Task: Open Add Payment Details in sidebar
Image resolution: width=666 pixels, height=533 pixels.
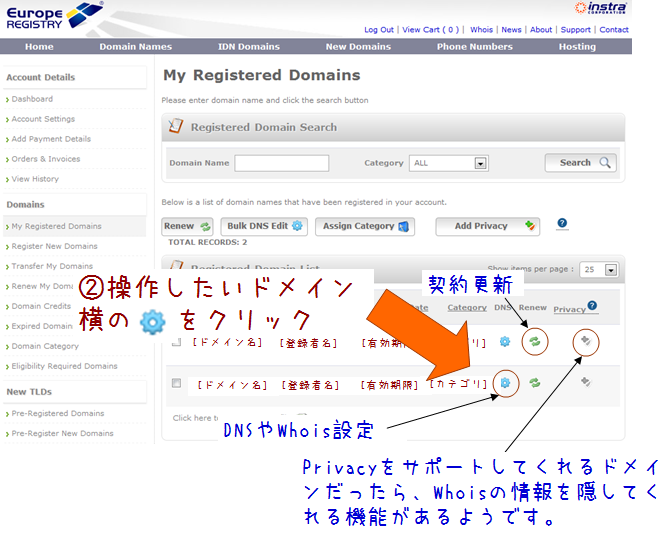Action: coord(51,139)
